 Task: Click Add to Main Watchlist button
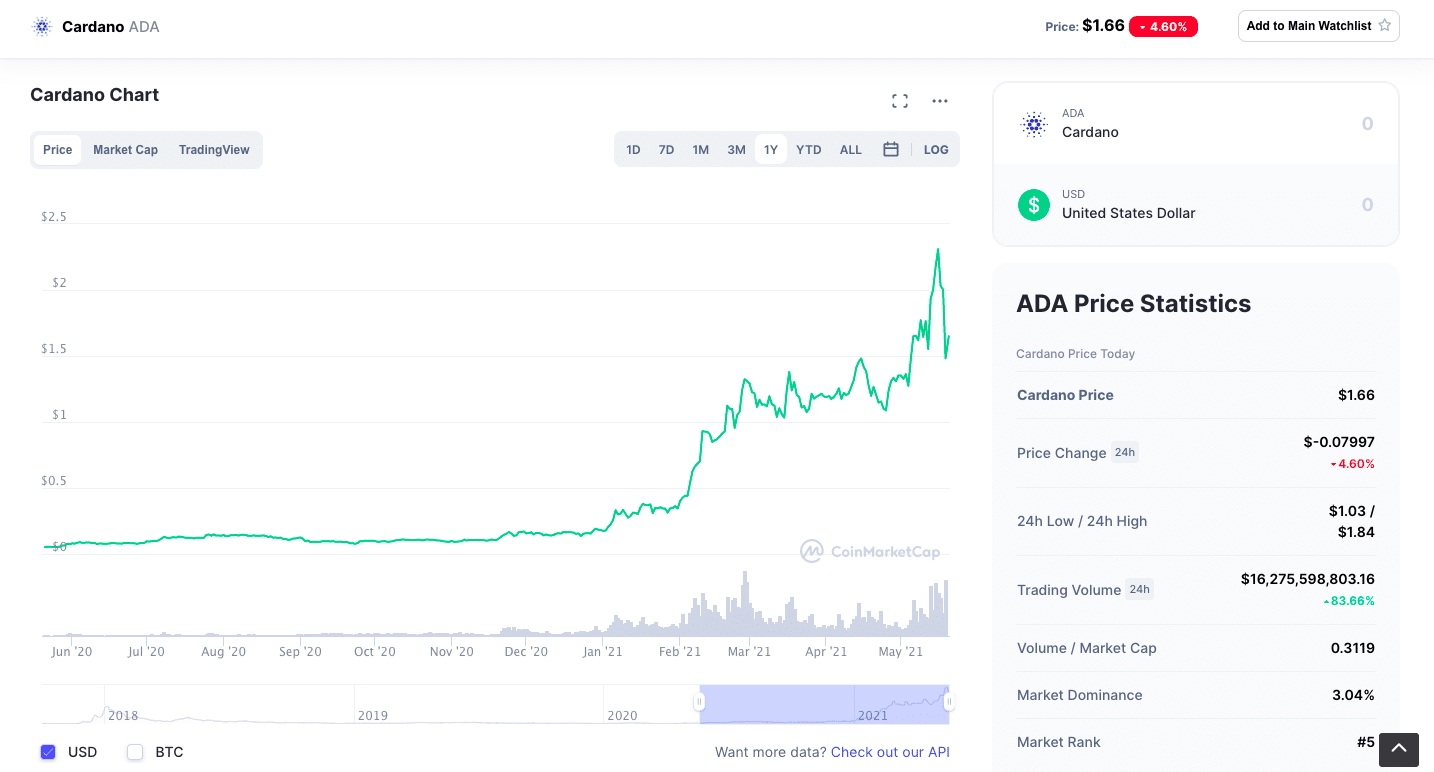1318,26
